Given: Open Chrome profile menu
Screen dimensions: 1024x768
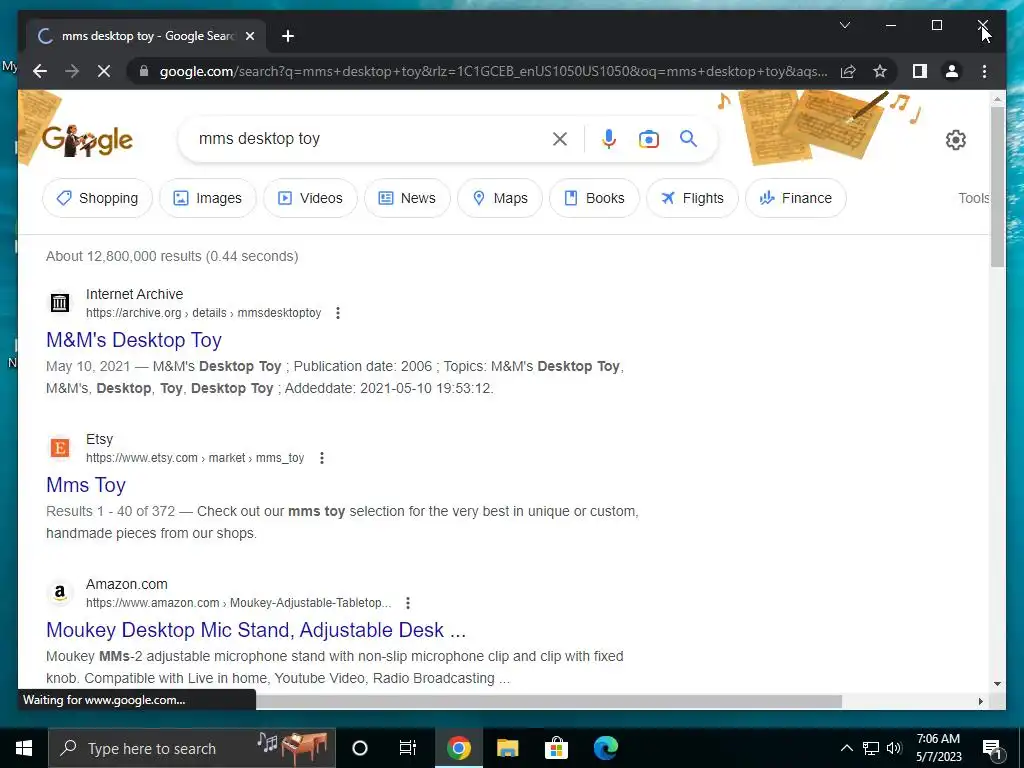Looking at the screenshot, I should [x=952, y=71].
